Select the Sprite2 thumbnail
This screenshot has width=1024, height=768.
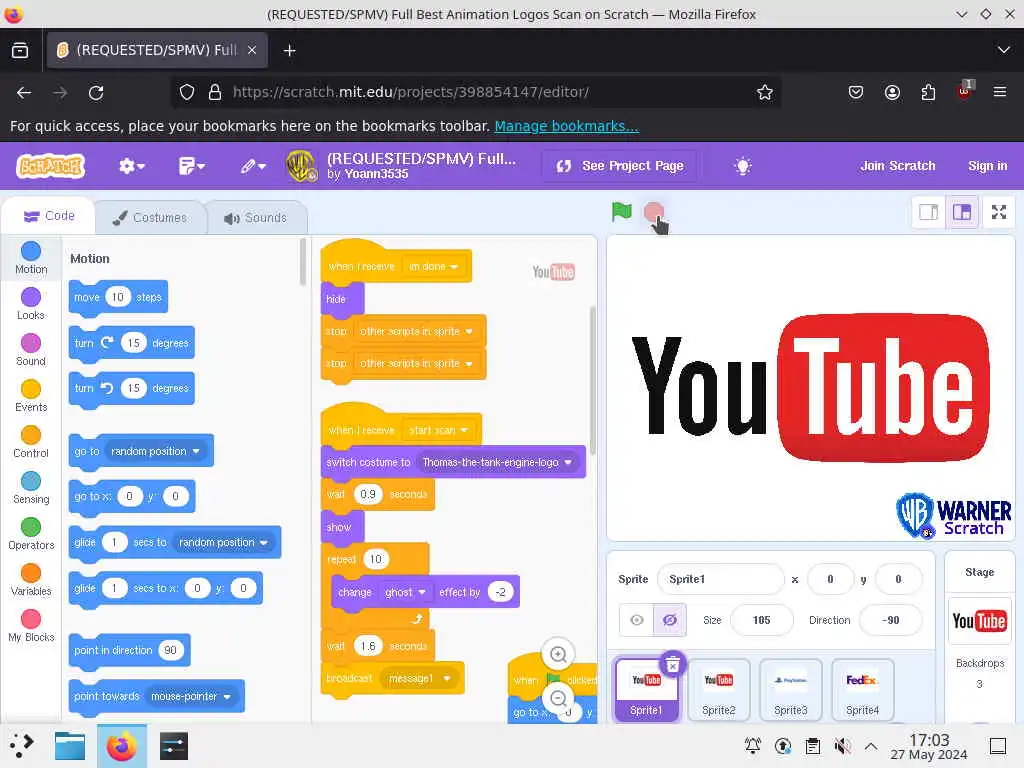pos(718,690)
